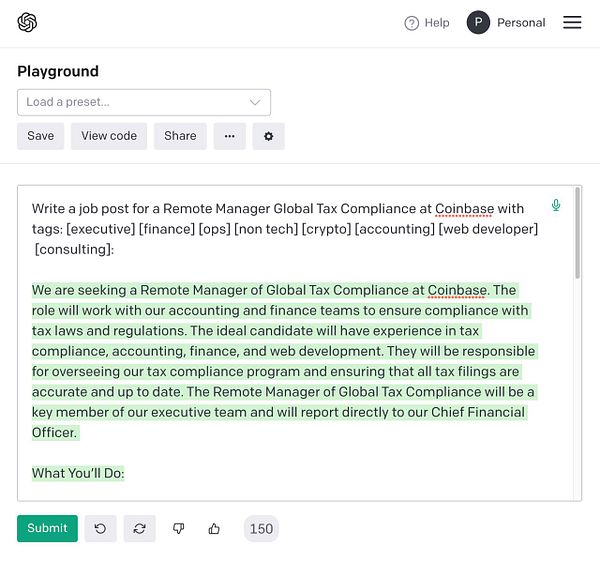Click the thumbs down icon

pos(178,528)
